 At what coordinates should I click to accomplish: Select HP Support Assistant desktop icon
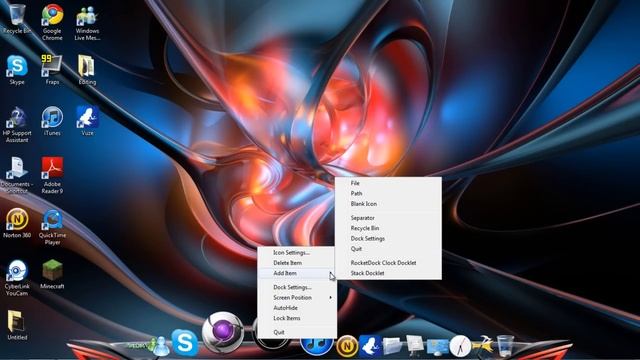(17, 124)
